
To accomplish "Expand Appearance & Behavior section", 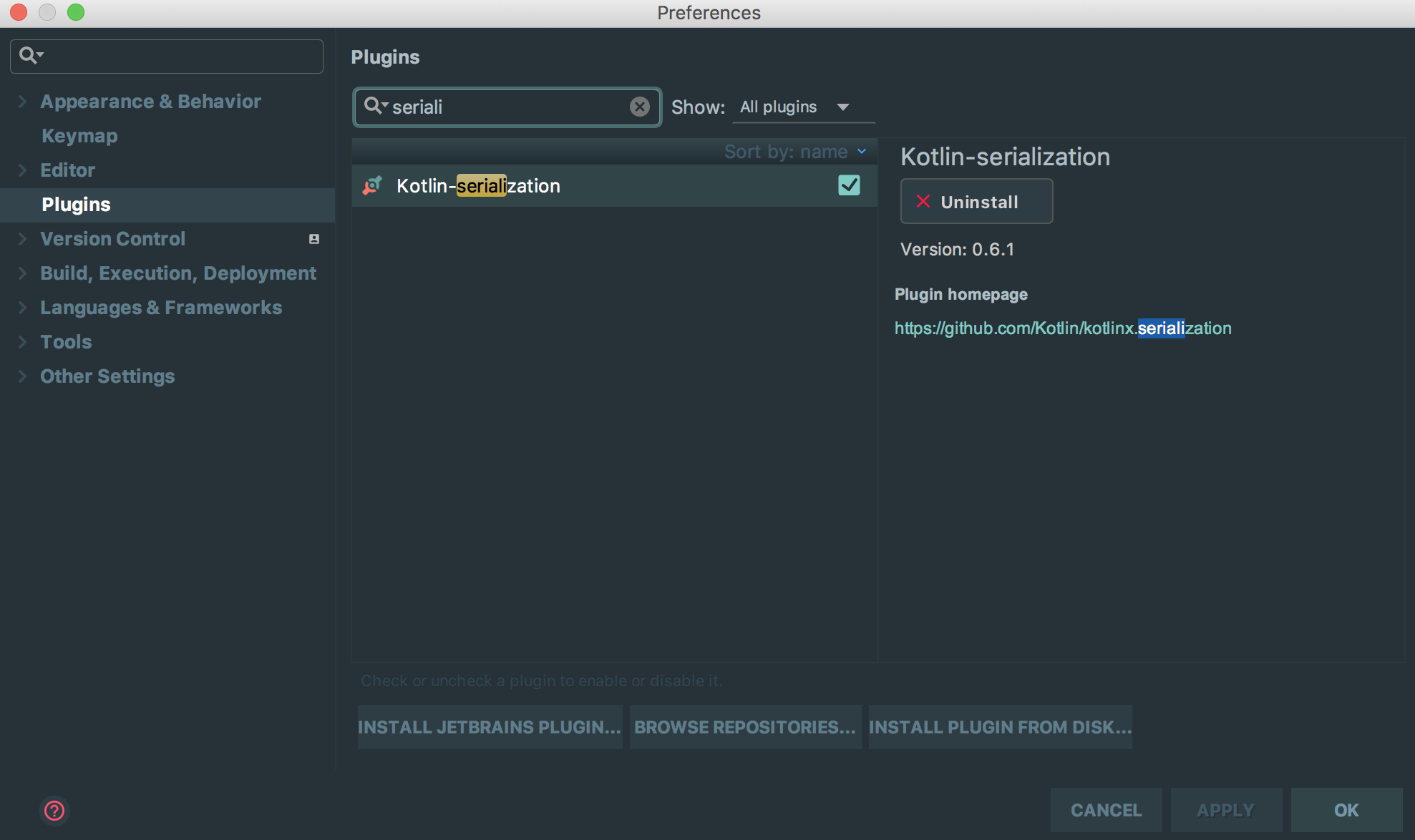I will [x=22, y=102].
